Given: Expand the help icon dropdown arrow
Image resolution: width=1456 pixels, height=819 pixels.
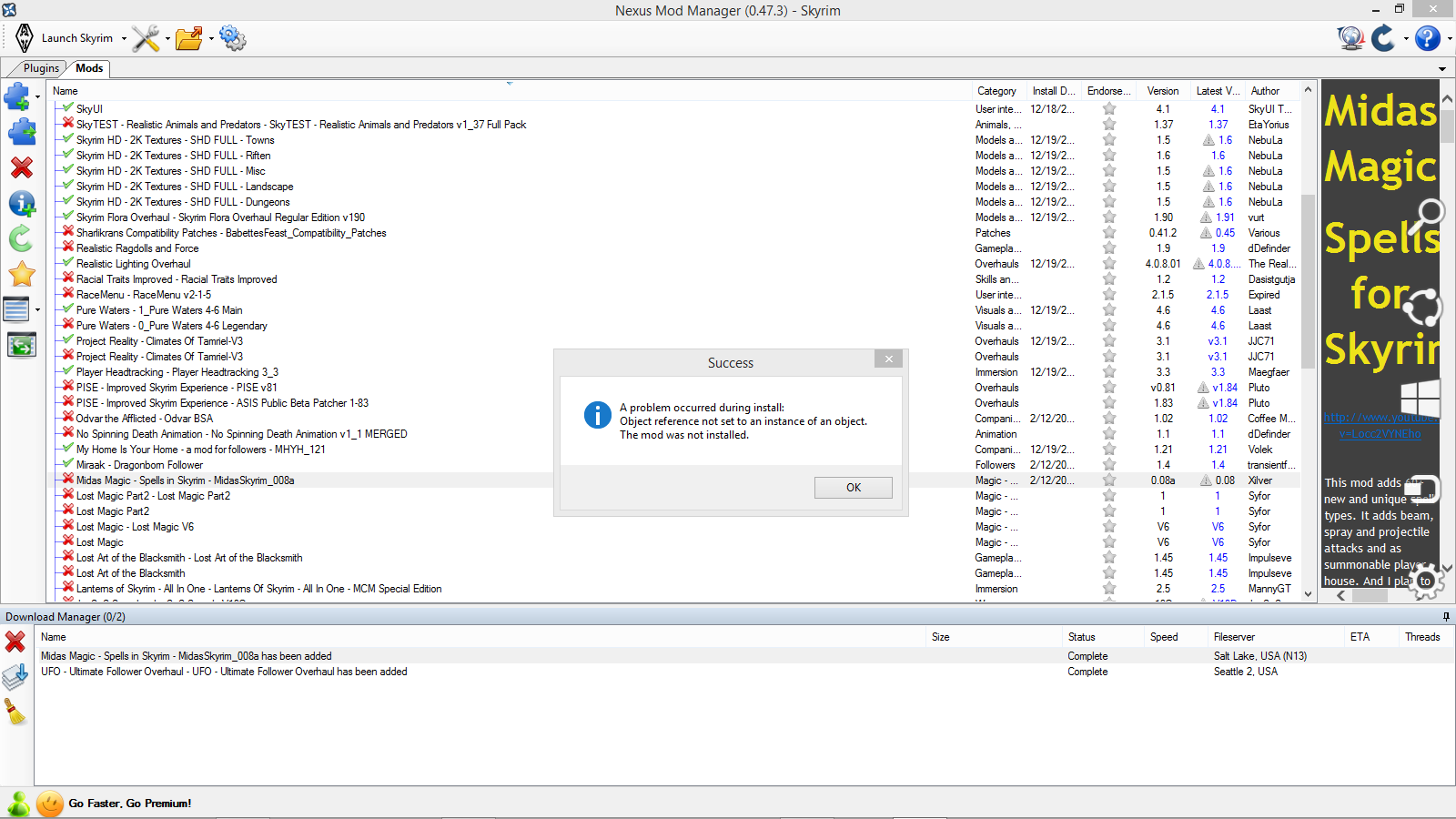Looking at the screenshot, I should (x=1450, y=39).
